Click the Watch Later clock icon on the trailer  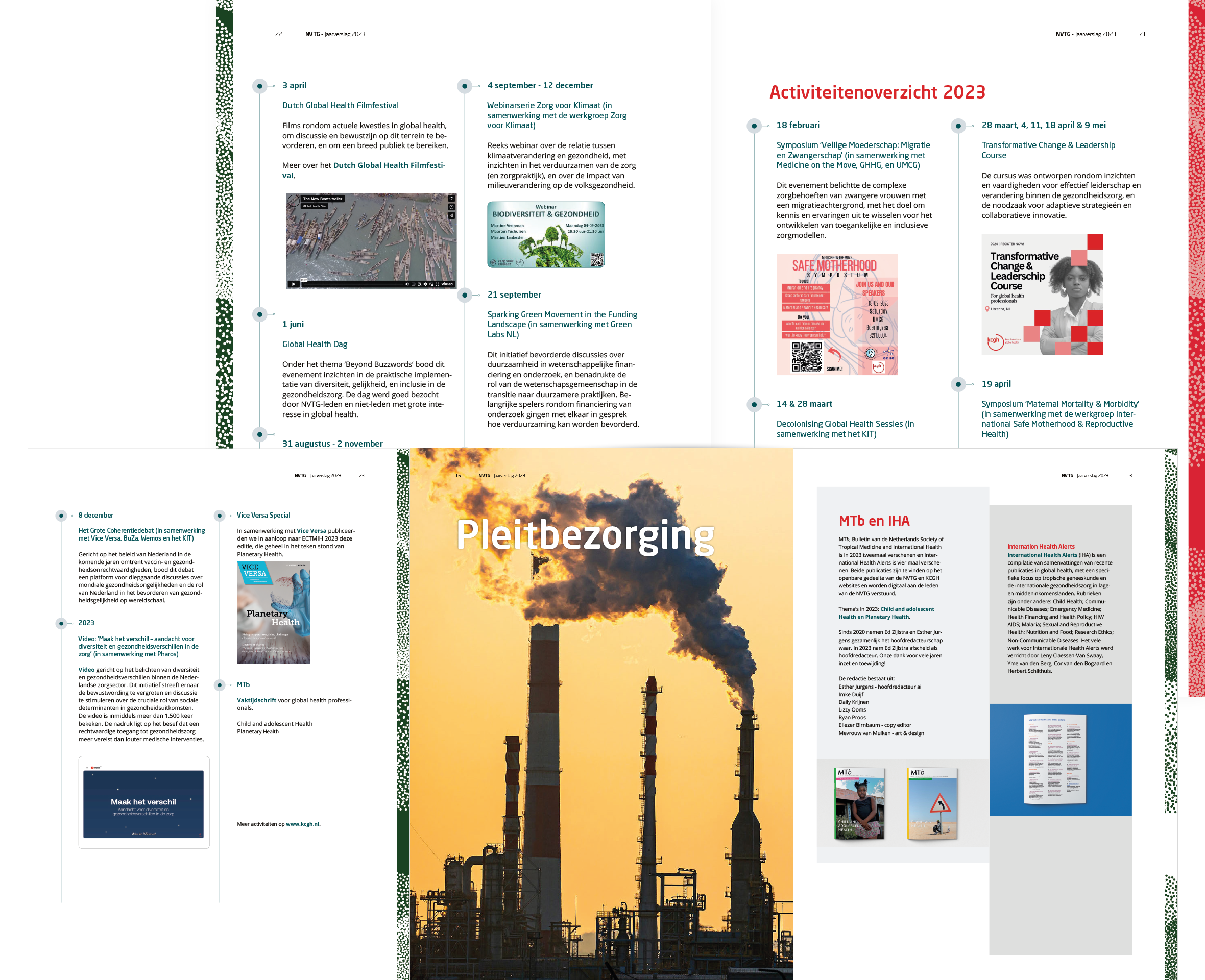pos(452,207)
